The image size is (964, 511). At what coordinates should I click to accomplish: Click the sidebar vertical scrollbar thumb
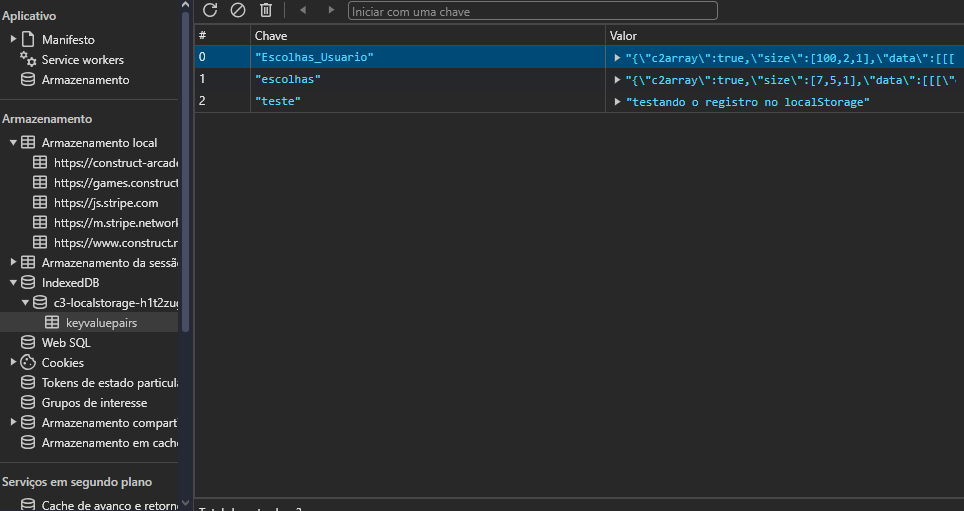[185, 171]
